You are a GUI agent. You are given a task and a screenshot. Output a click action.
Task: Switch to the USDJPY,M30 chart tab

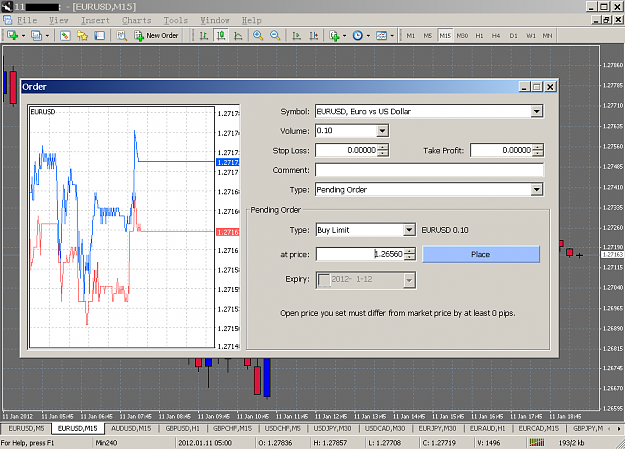[x=332, y=429]
